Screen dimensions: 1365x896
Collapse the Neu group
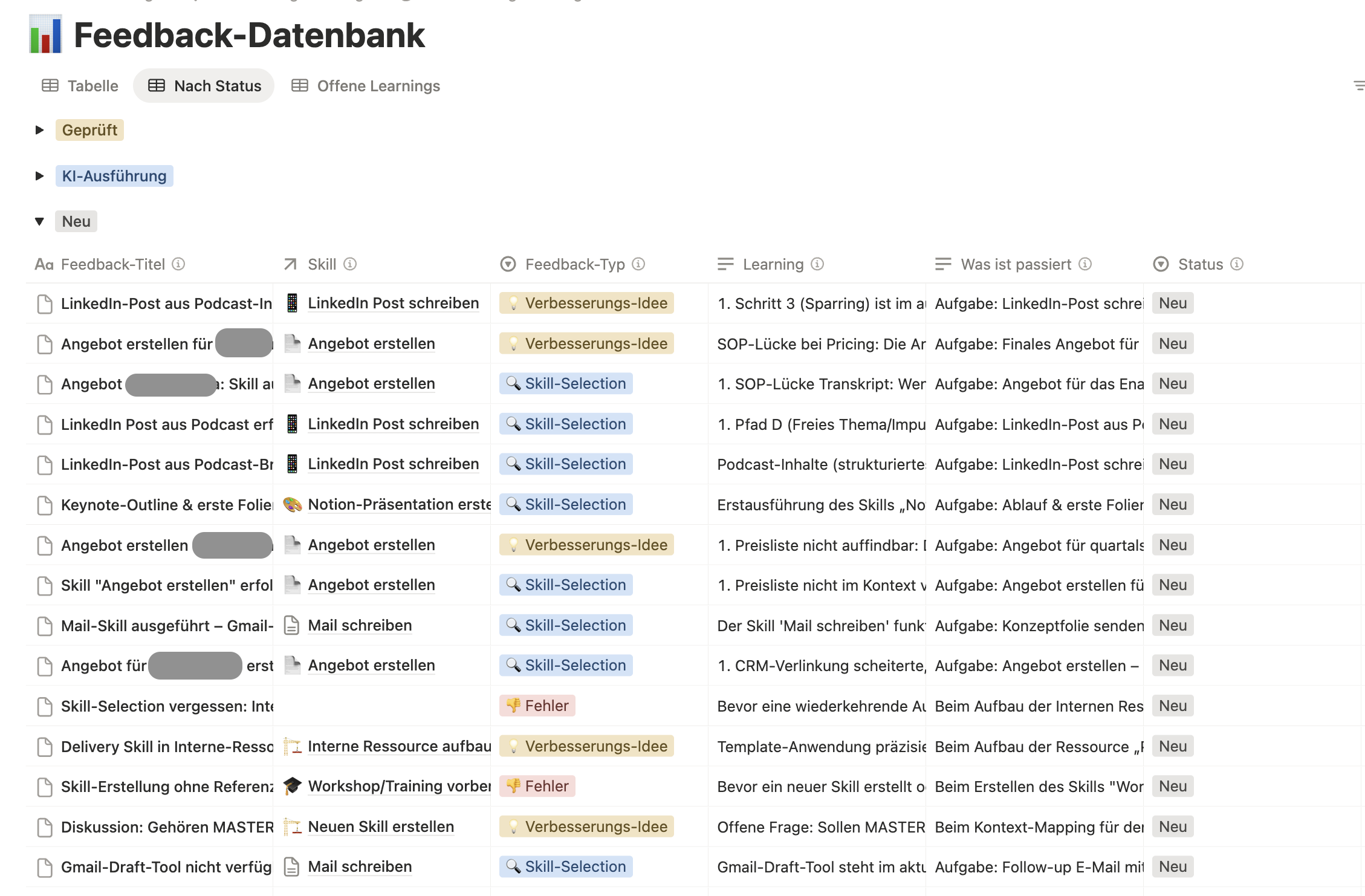(40, 221)
